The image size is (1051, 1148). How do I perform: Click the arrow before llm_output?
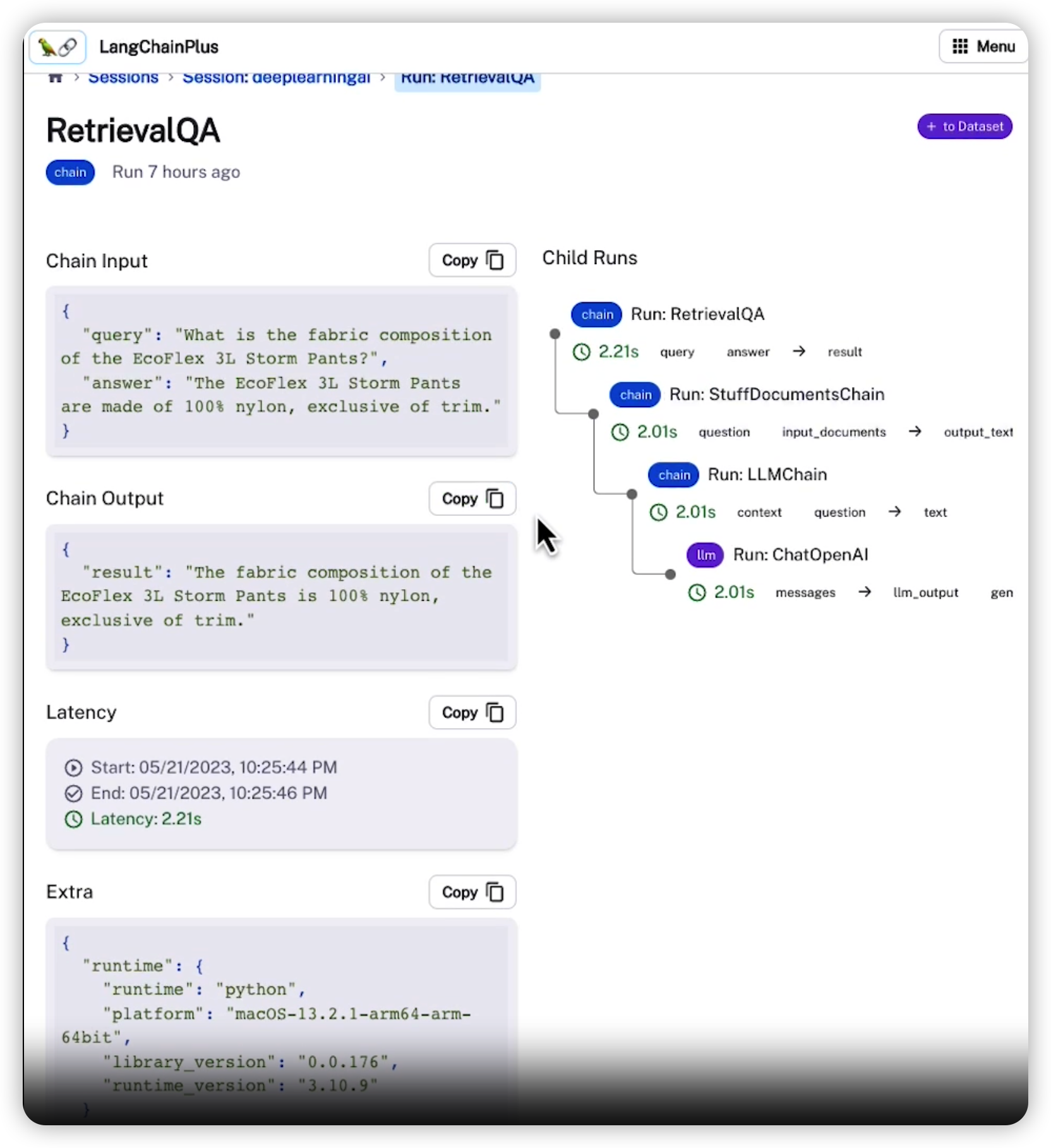tap(865, 592)
